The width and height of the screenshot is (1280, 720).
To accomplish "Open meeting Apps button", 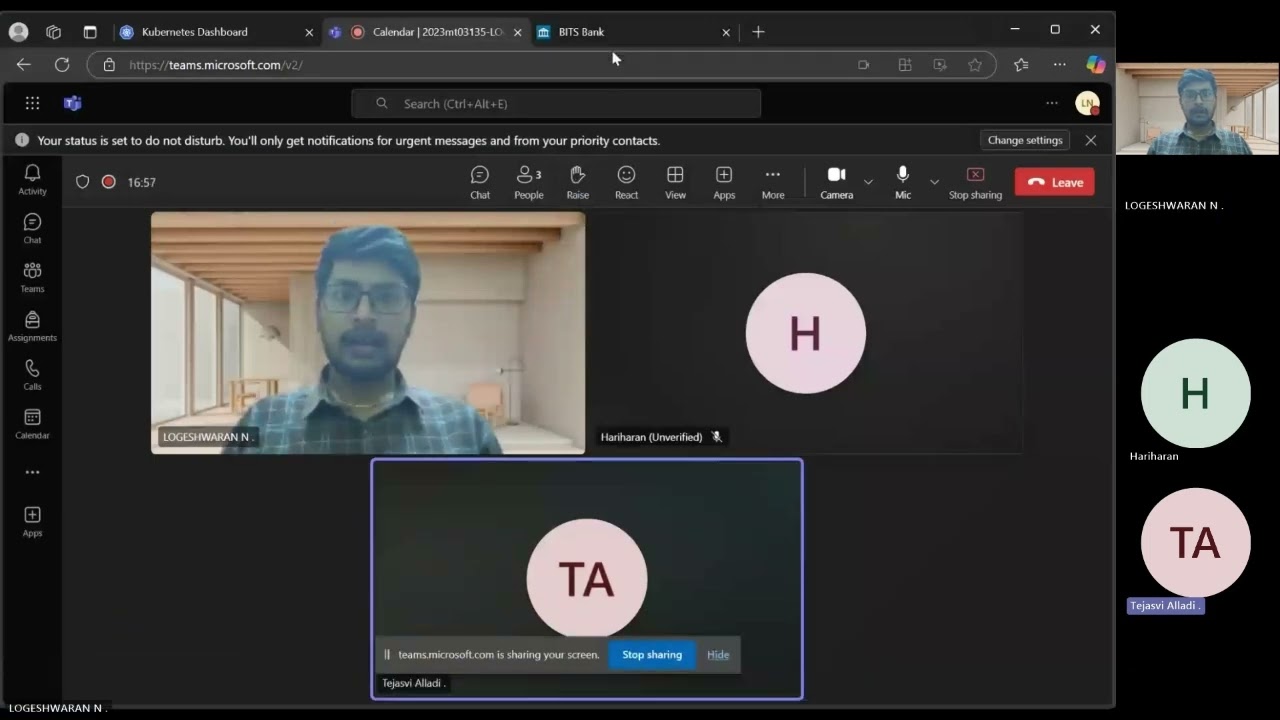I will [x=724, y=182].
